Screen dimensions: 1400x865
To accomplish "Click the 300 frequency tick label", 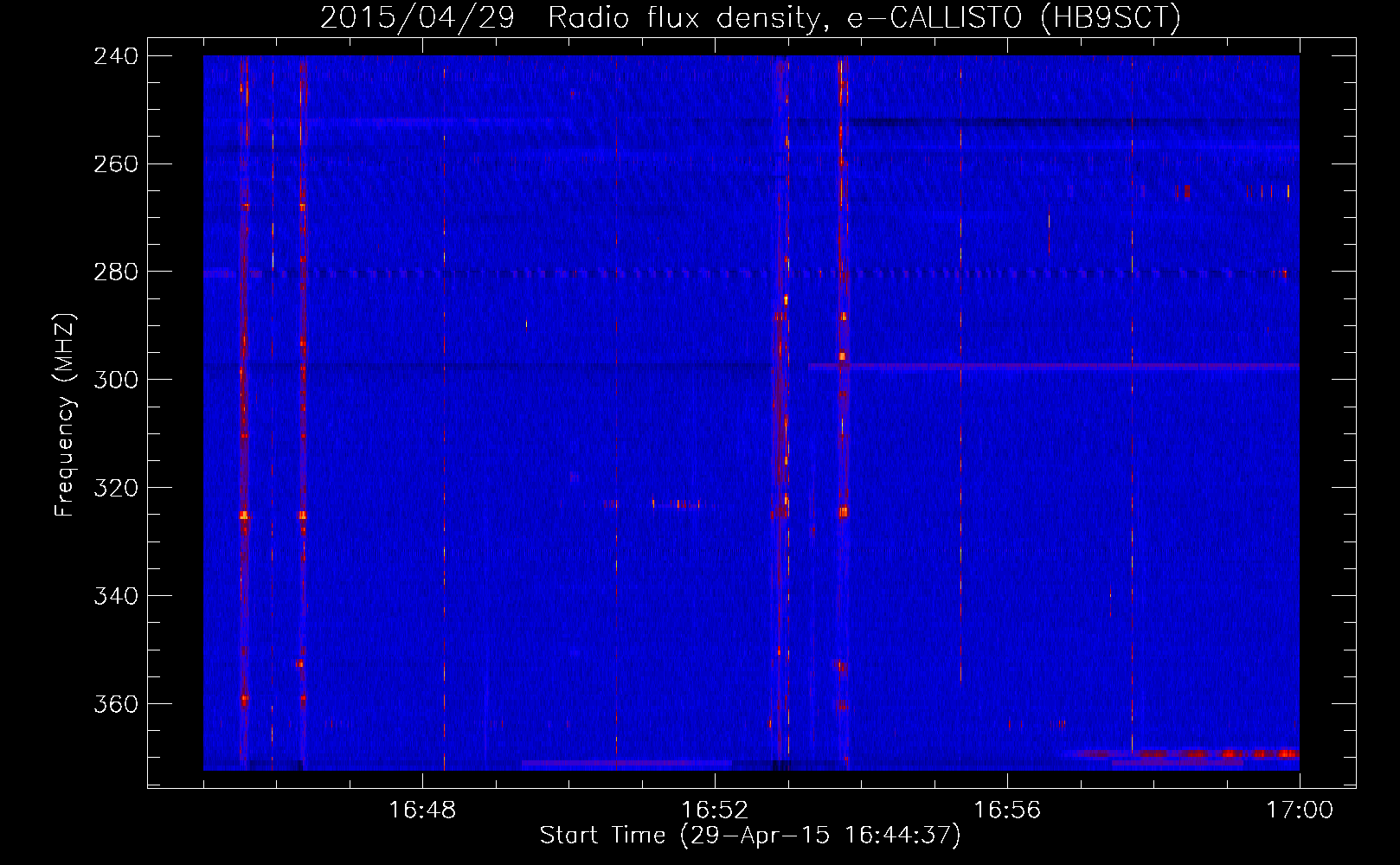I will (115, 380).
